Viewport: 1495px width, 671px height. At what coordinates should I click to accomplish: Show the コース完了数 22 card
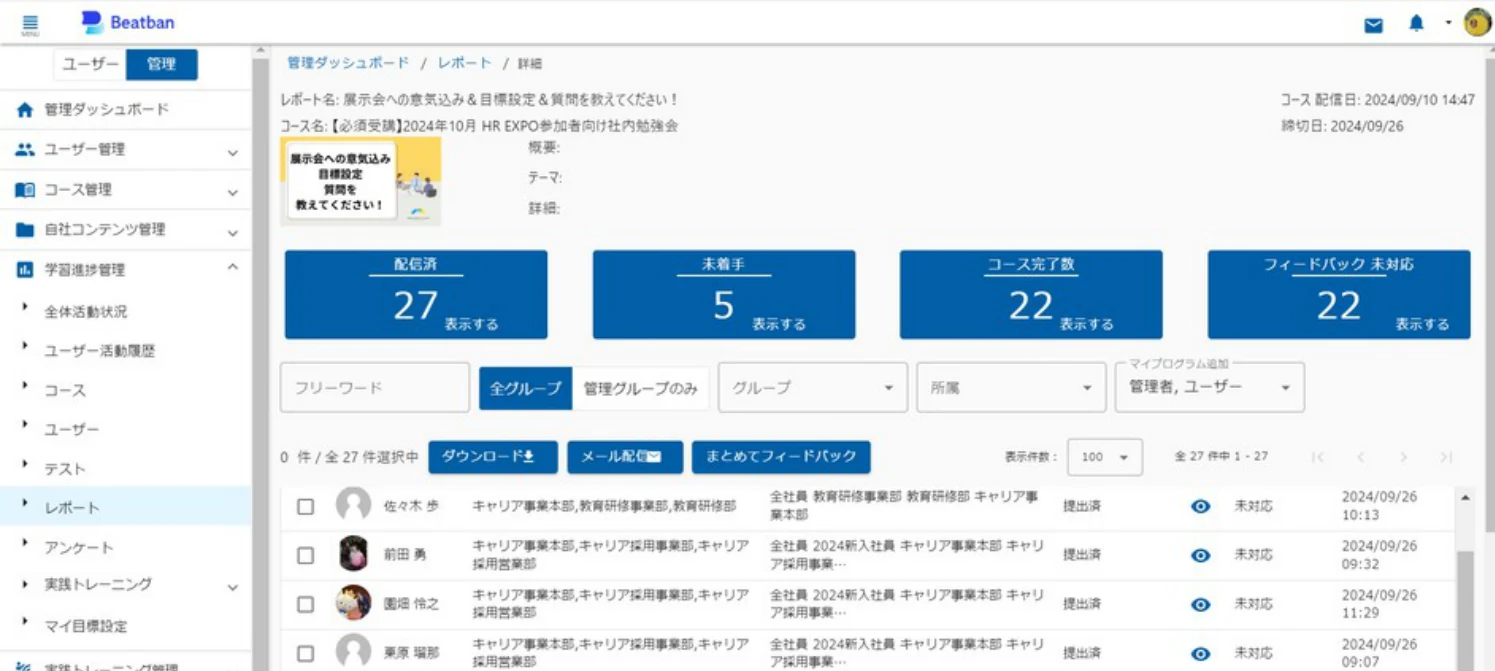pyautogui.click(x=1031, y=294)
